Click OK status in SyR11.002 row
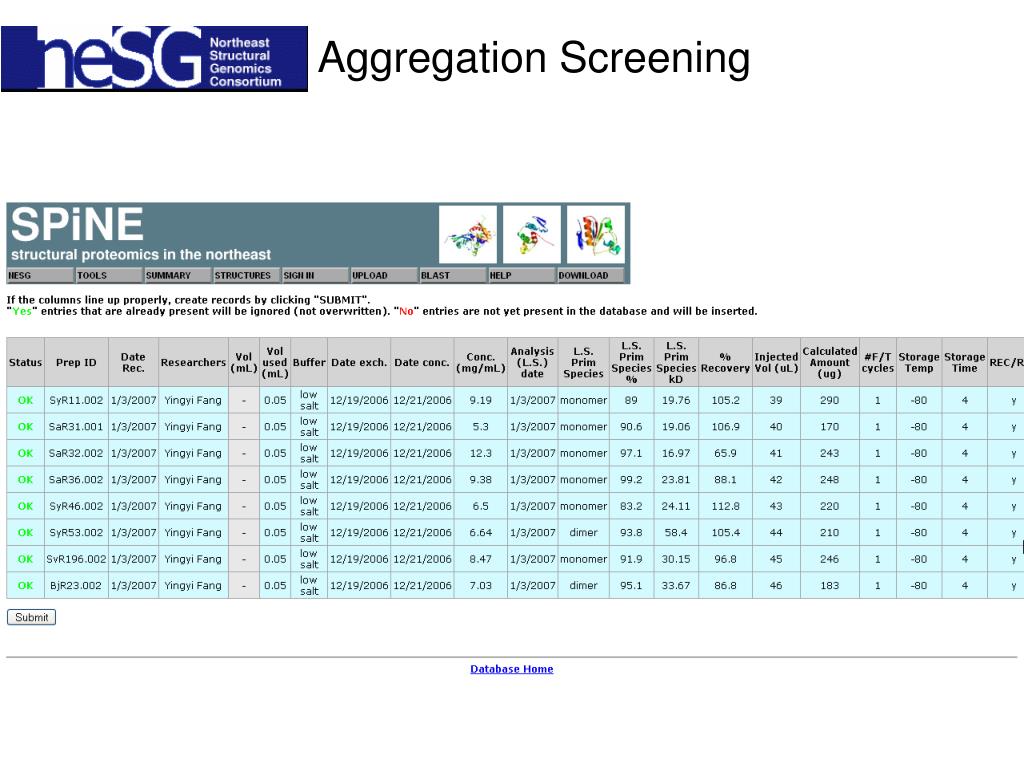1024x768 pixels. (25, 400)
